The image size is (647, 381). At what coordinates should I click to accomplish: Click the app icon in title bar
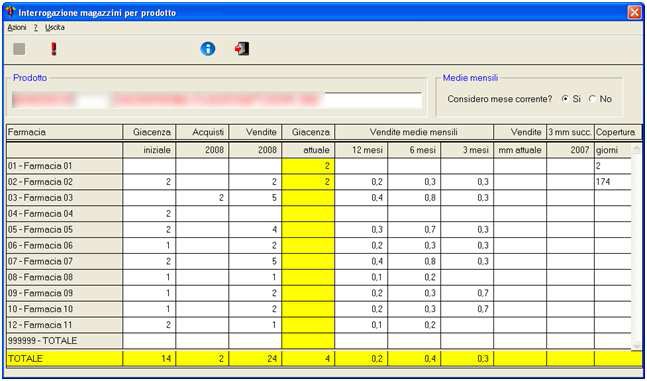click(11, 12)
